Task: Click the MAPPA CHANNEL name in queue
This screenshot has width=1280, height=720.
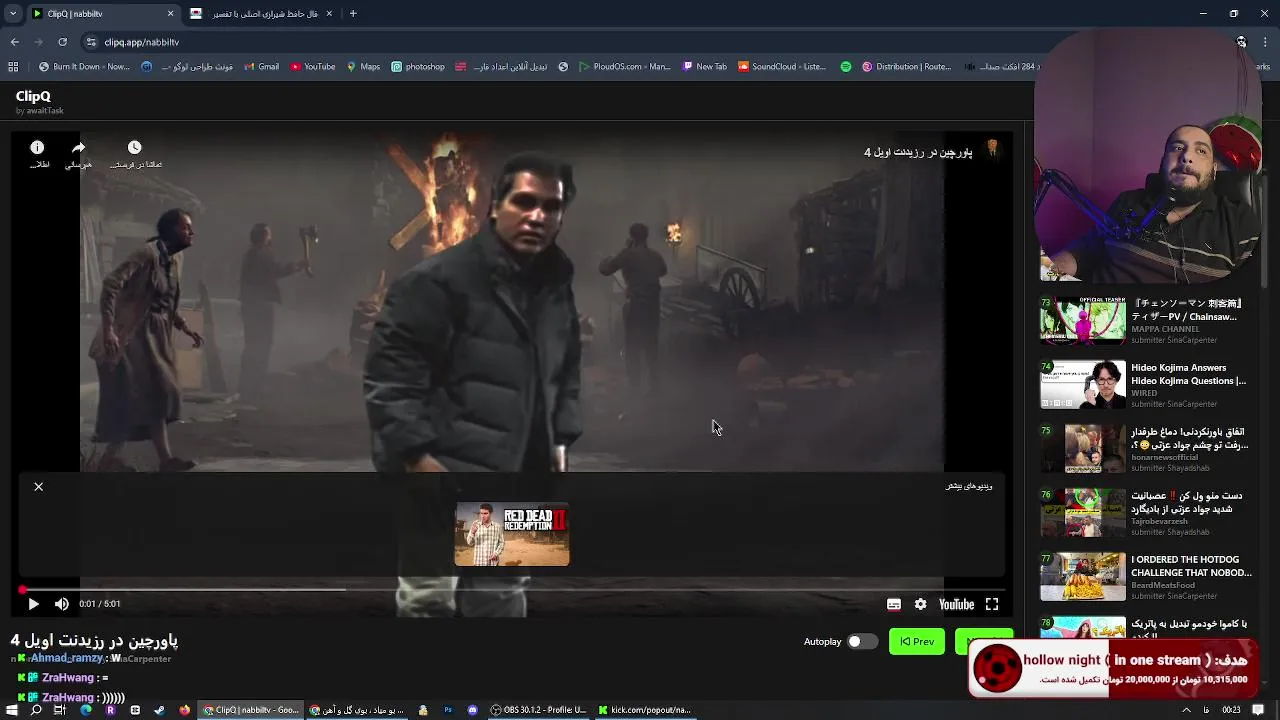Action: (x=1165, y=329)
